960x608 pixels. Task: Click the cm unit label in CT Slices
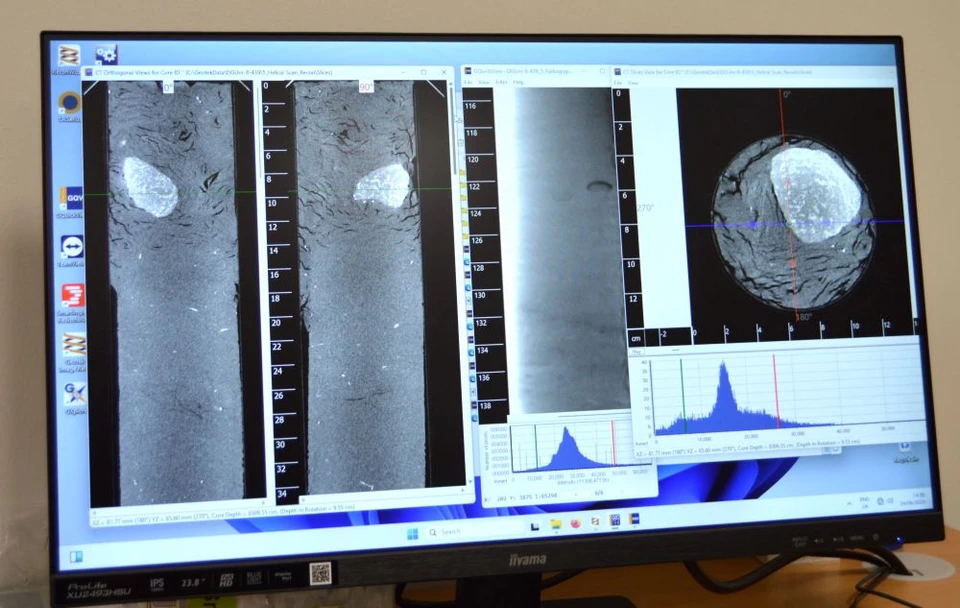tap(636, 338)
